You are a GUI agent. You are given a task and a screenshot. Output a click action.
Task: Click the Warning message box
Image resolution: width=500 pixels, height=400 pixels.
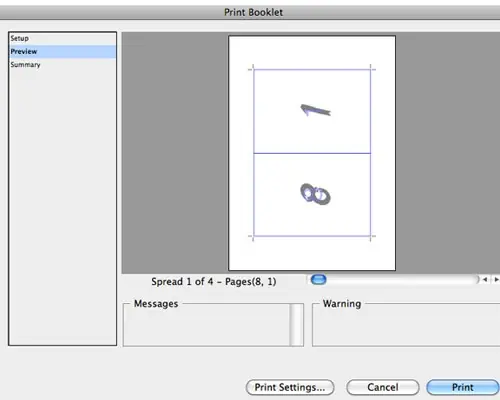[406, 325]
